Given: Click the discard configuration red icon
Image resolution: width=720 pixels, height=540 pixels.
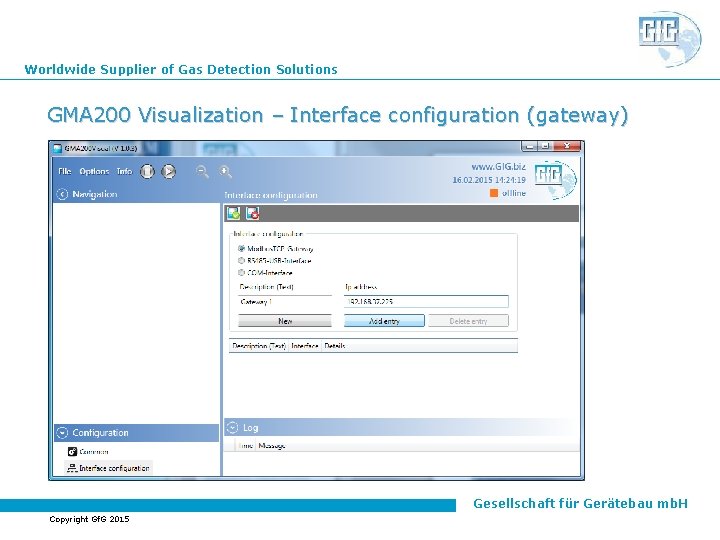Looking at the screenshot, I should (x=253, y=213).
